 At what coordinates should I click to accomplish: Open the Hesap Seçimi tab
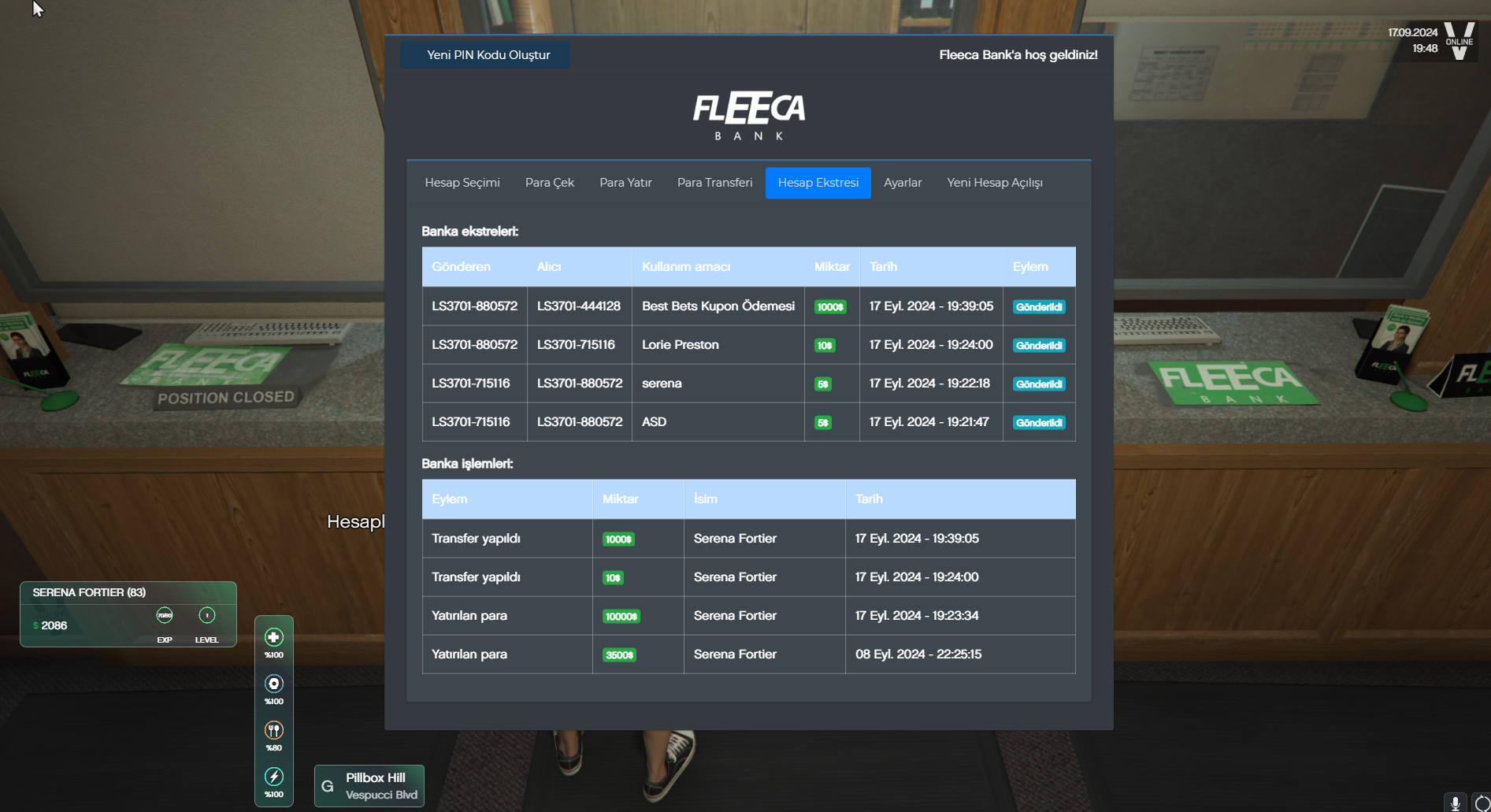tap(462, 183)
